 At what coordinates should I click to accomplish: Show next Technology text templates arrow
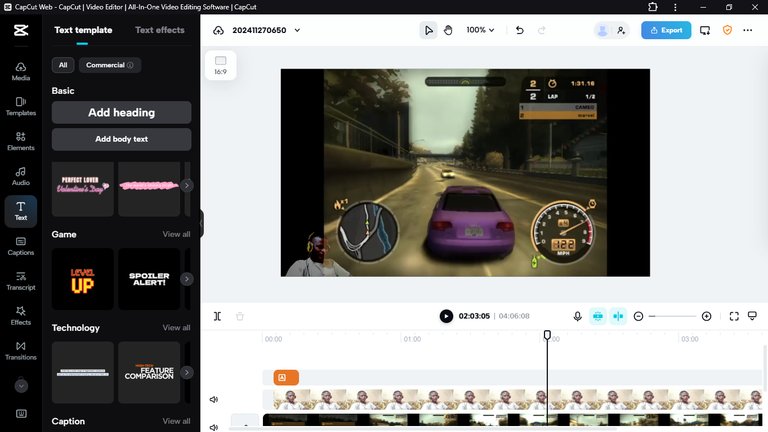pyautogui.click(x=187, y=373)
